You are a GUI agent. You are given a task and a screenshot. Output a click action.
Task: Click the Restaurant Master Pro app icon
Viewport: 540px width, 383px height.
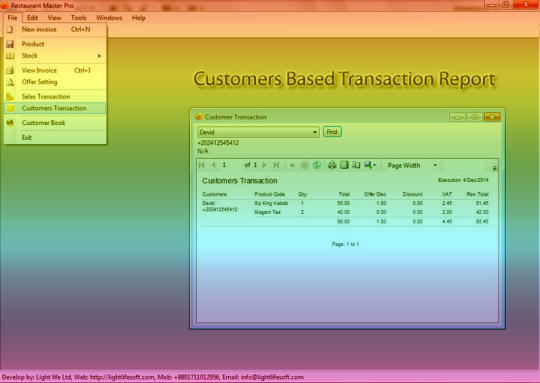[x=4, y=5]
